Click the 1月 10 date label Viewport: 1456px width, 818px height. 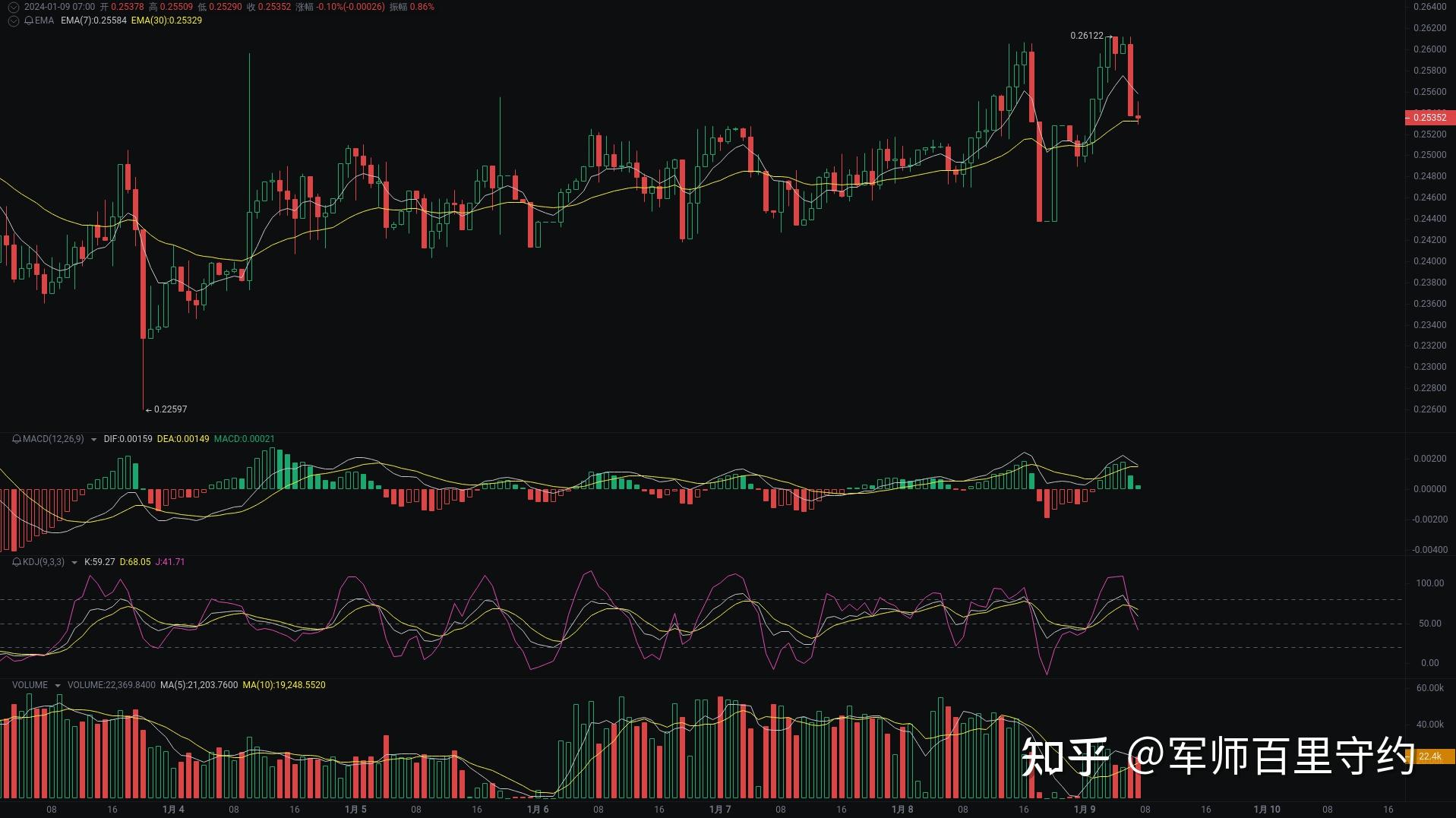[x=1267, y=810]
